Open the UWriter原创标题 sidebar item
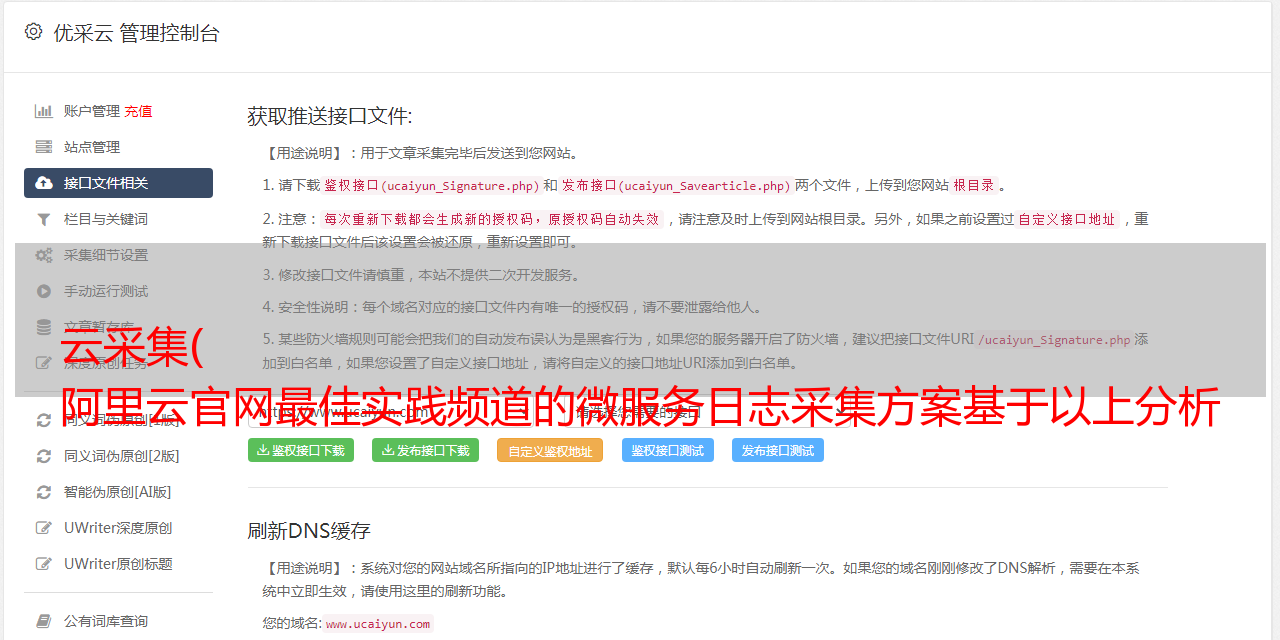The width and height of the screenshot is (1280, 640). (x=118, y=564)
